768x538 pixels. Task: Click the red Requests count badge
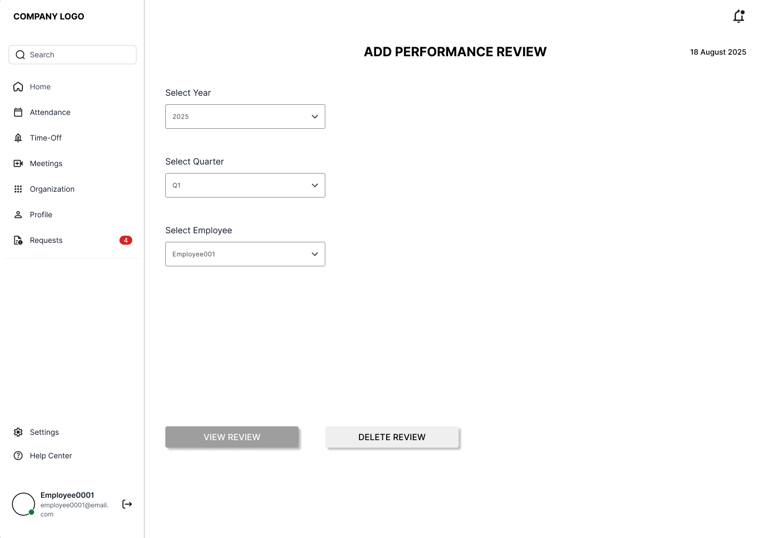pyautogui.click(x=126, y=240)
